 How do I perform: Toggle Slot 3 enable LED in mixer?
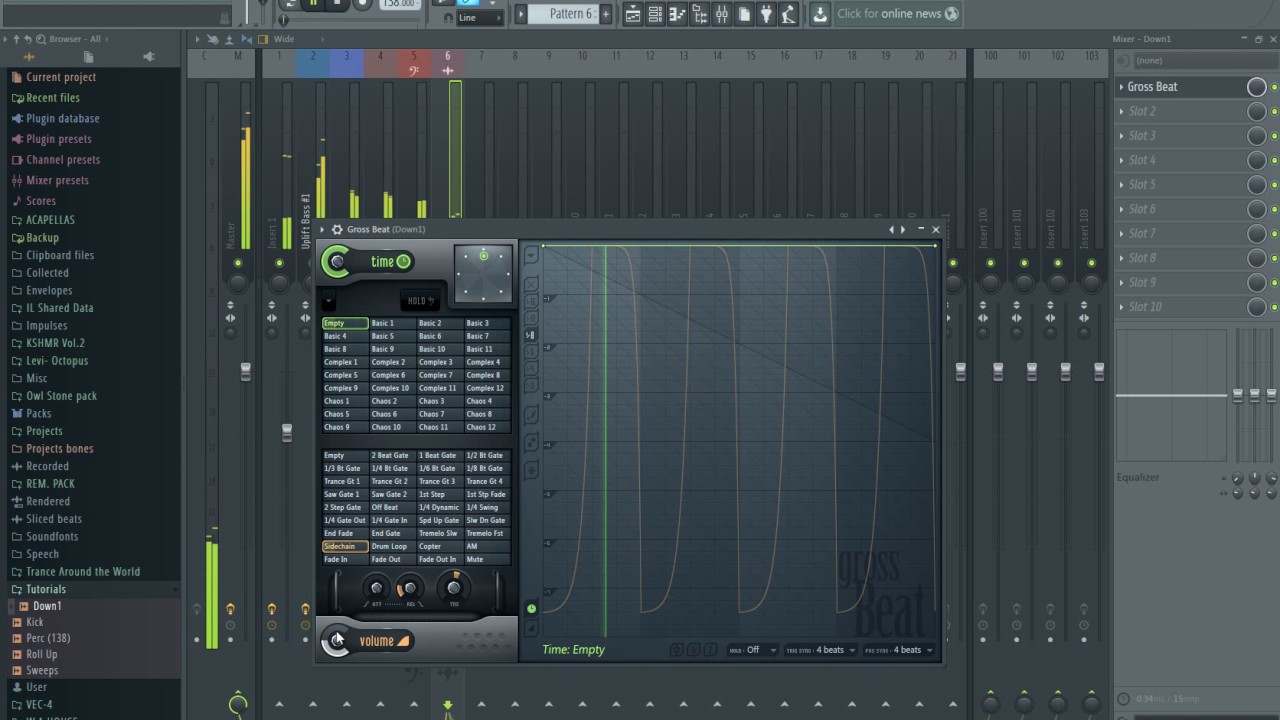pos(1274,136)
